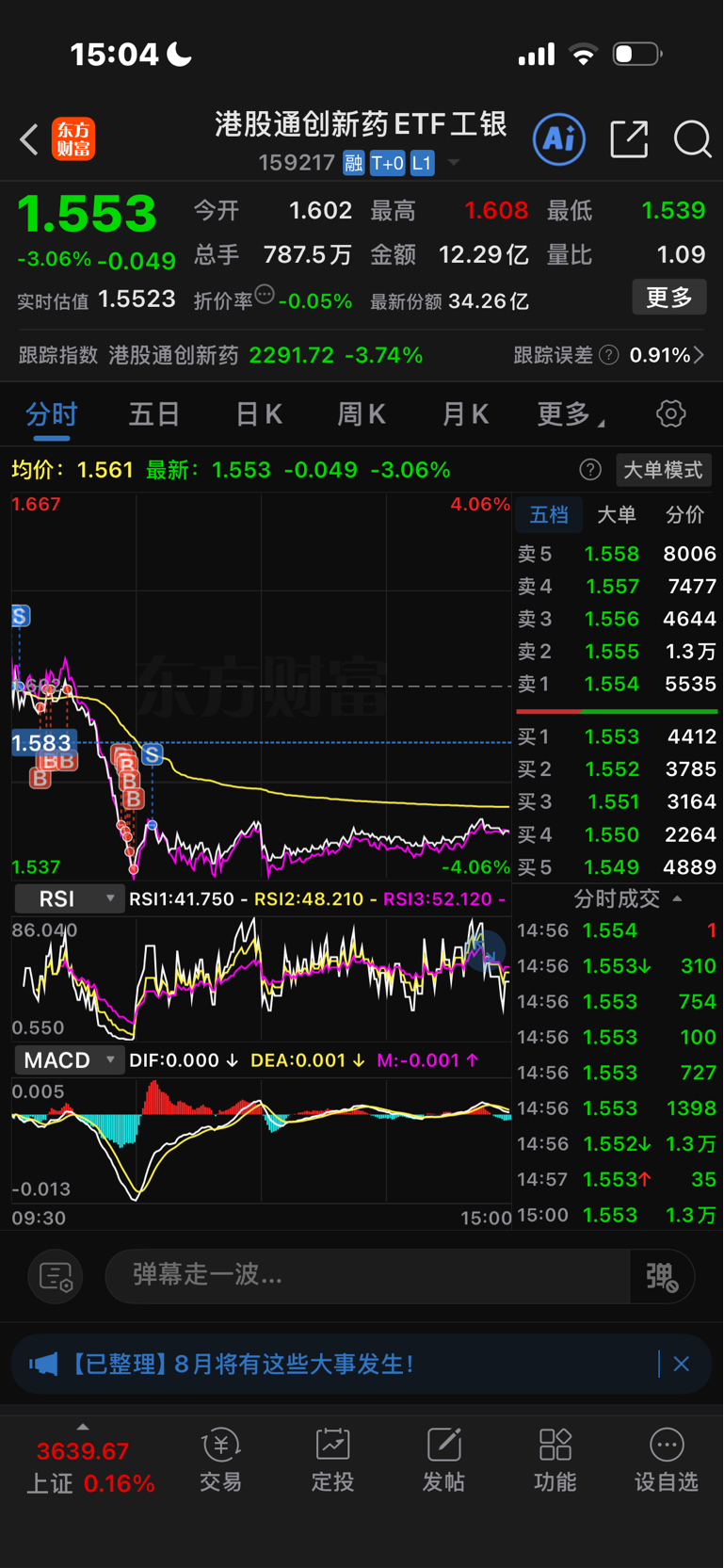This screenshot has width=724, height=1568.
Task: Tap the 更多 quote details button
Action: point(669,298)
